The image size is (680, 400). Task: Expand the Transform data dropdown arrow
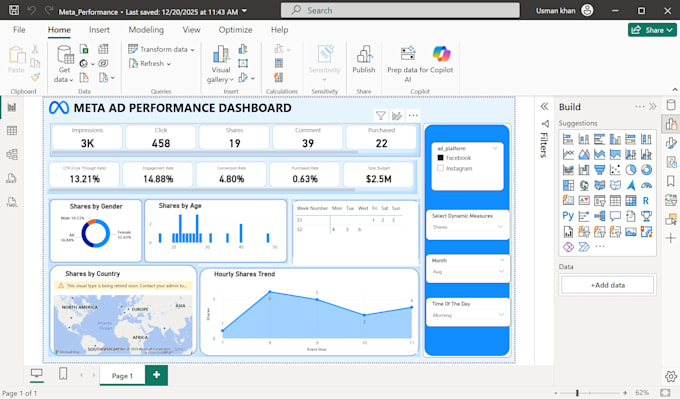(x=193, y=50)
